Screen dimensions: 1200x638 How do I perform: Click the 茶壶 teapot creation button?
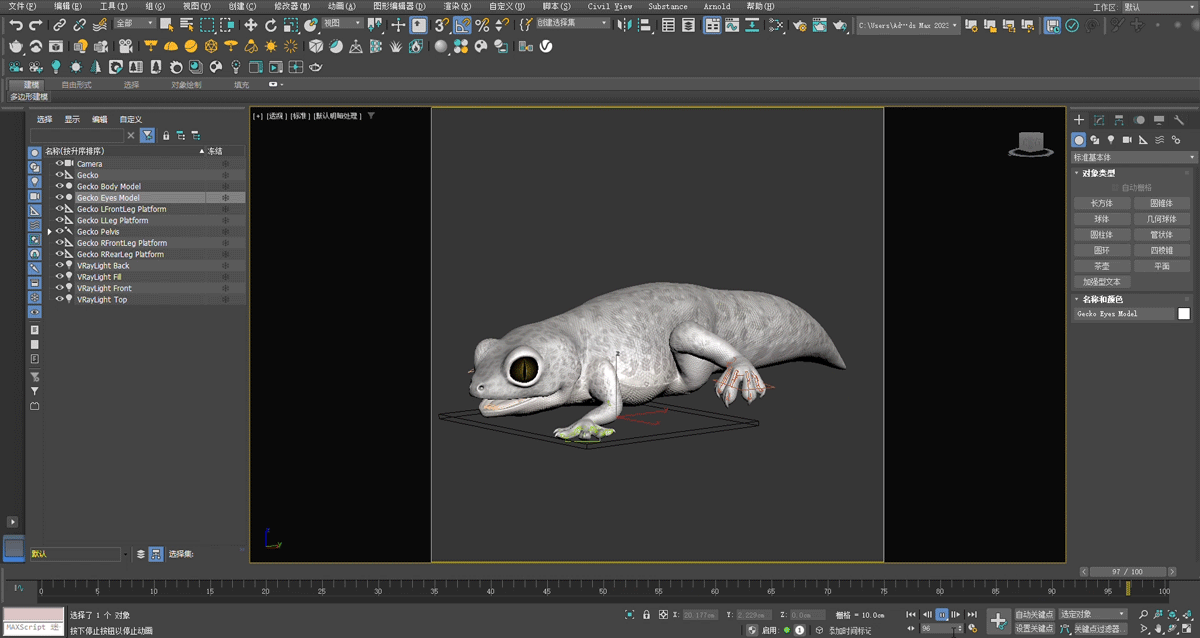1102,264
